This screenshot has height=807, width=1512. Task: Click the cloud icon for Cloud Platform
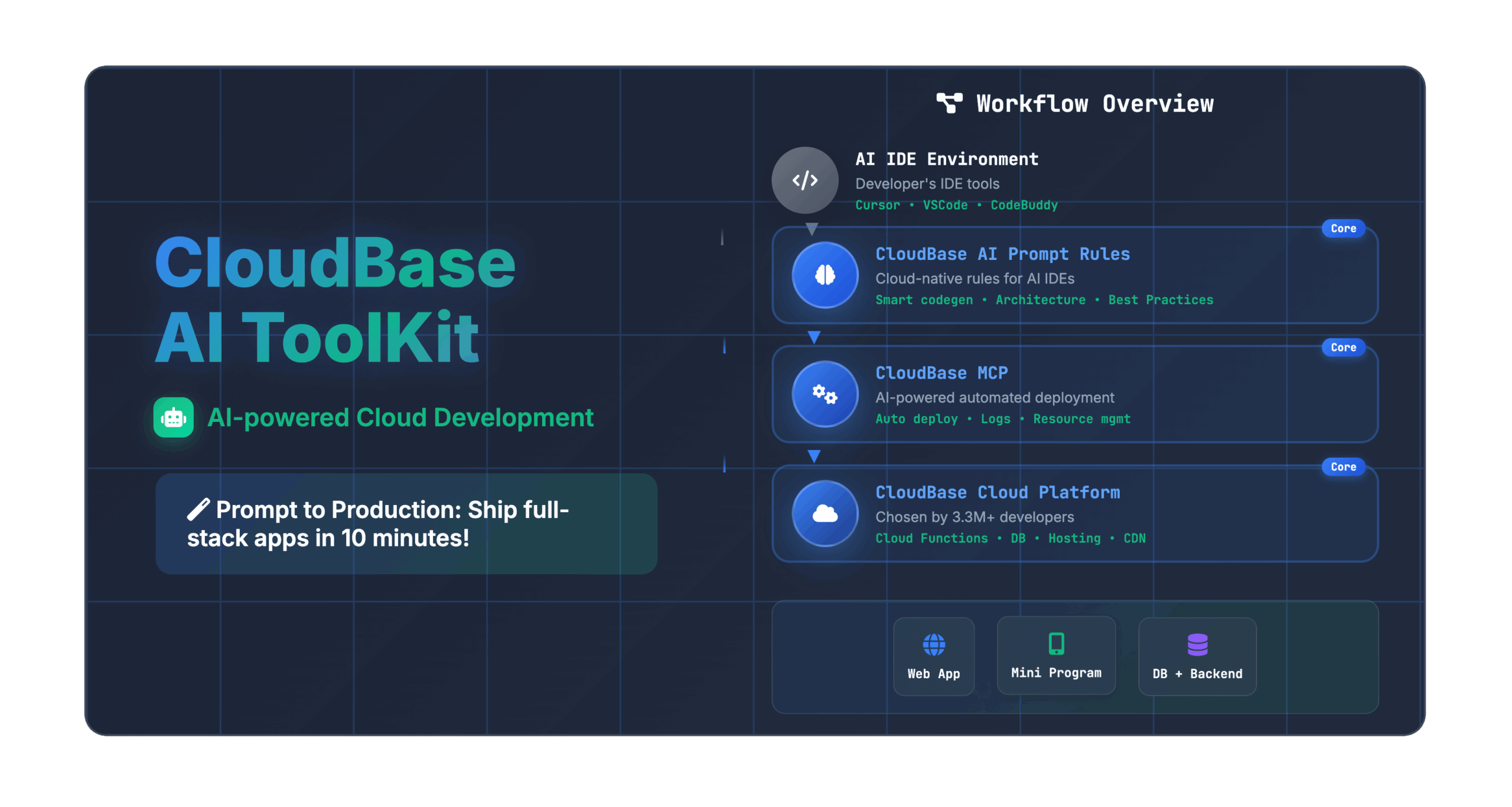pos(825,513)
